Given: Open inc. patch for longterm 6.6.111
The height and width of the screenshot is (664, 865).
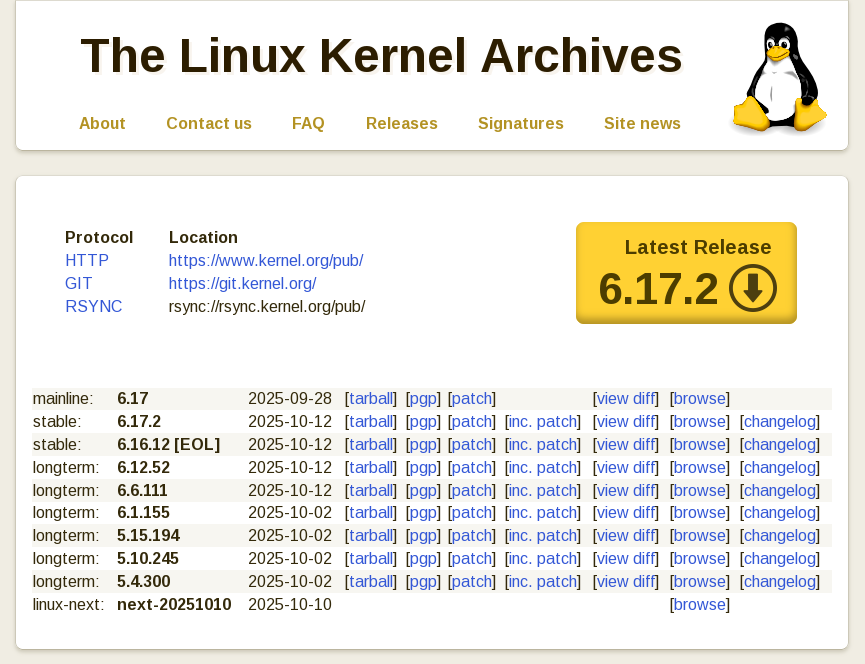Looking at the screenshot, I should [x=543, y=491].
